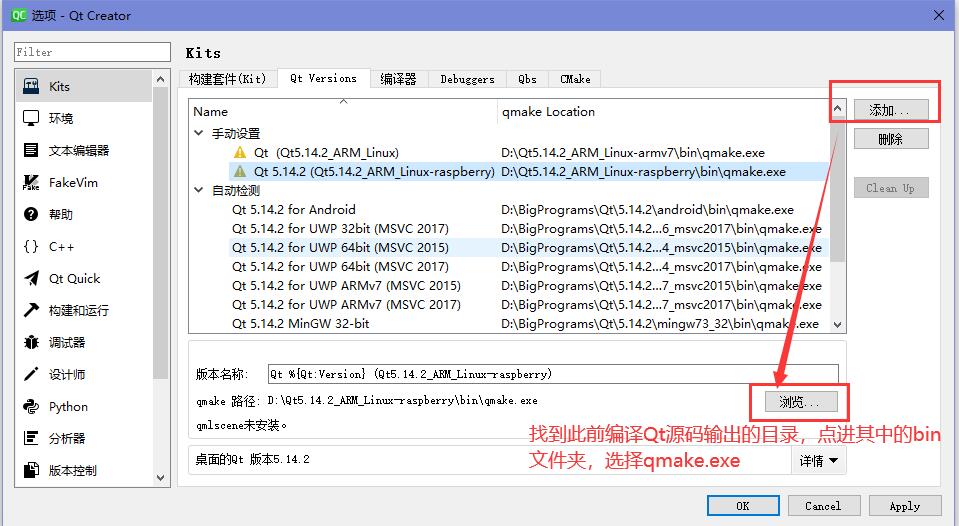Click sidebar list scroll down arrow
Screen dimensions: 959x526
[160, 478]
